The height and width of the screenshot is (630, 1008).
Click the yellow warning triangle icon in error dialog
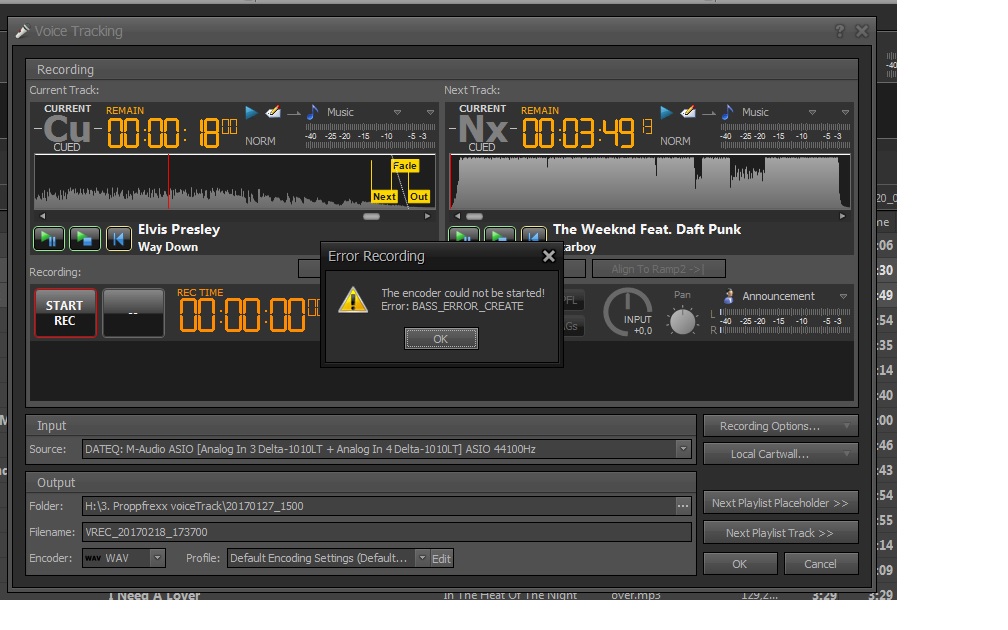[353, 300]
